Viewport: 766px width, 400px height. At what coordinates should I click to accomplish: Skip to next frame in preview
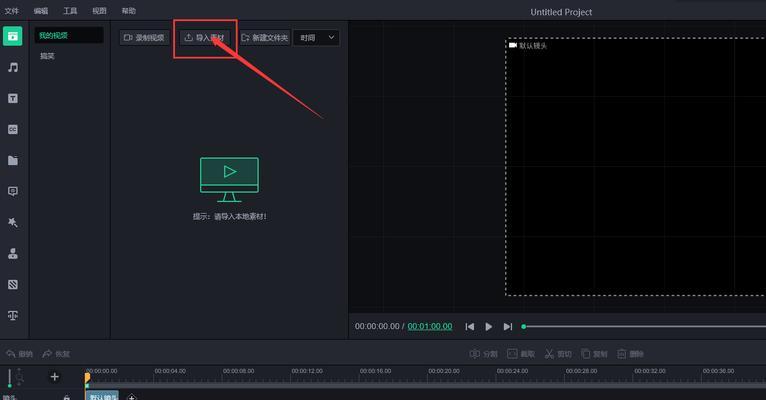pos(508,326)
